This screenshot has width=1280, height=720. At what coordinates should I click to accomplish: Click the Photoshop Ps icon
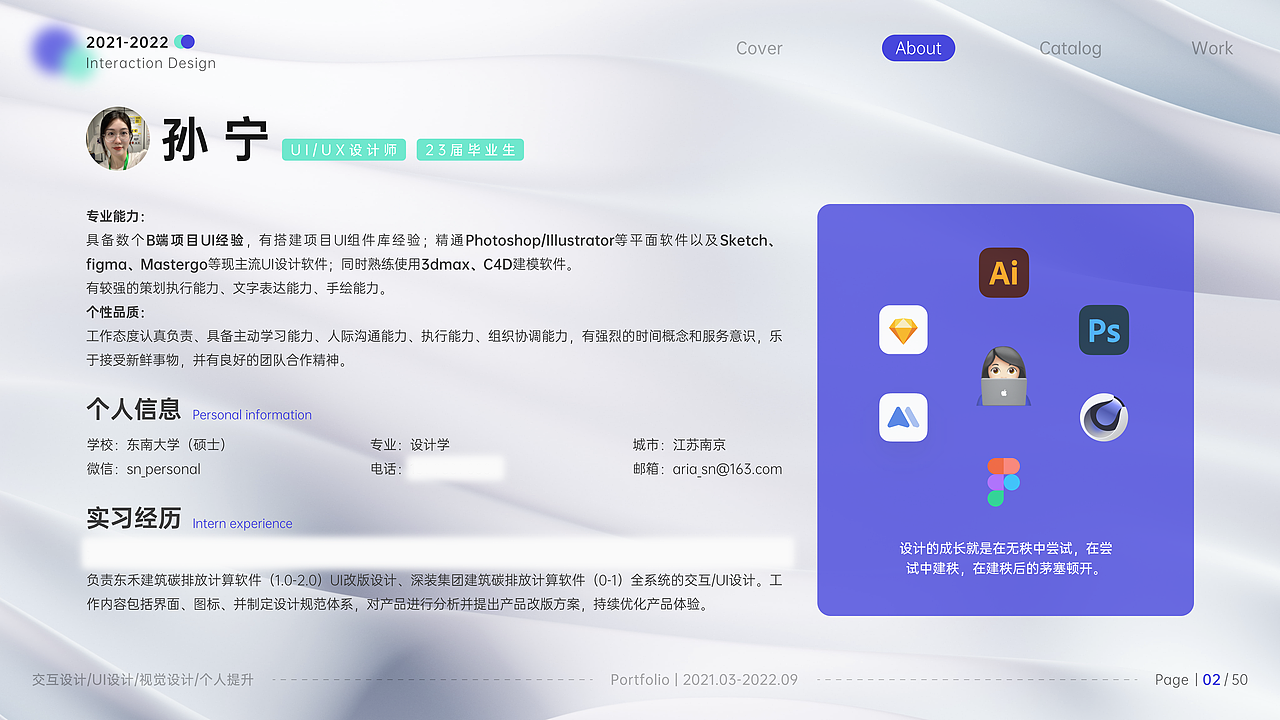1104,330
